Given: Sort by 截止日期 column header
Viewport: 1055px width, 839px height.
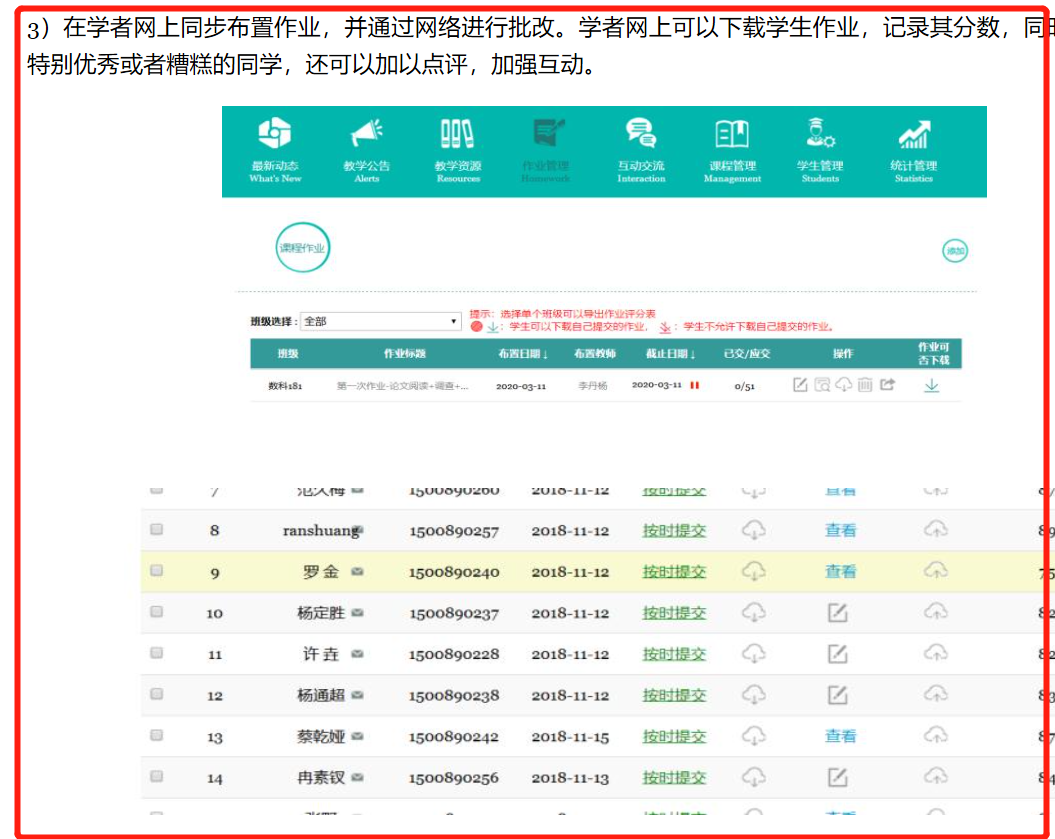Looking at the screenshot, I should coord(663,354).
